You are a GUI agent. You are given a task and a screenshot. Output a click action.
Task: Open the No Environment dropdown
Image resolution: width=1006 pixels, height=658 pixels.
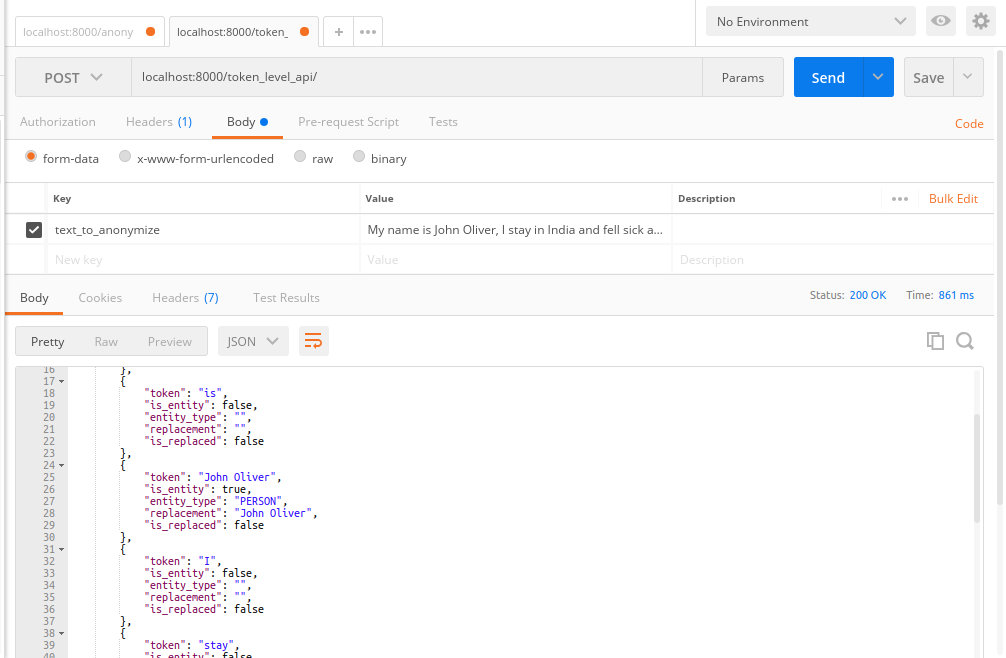point(810,21)
